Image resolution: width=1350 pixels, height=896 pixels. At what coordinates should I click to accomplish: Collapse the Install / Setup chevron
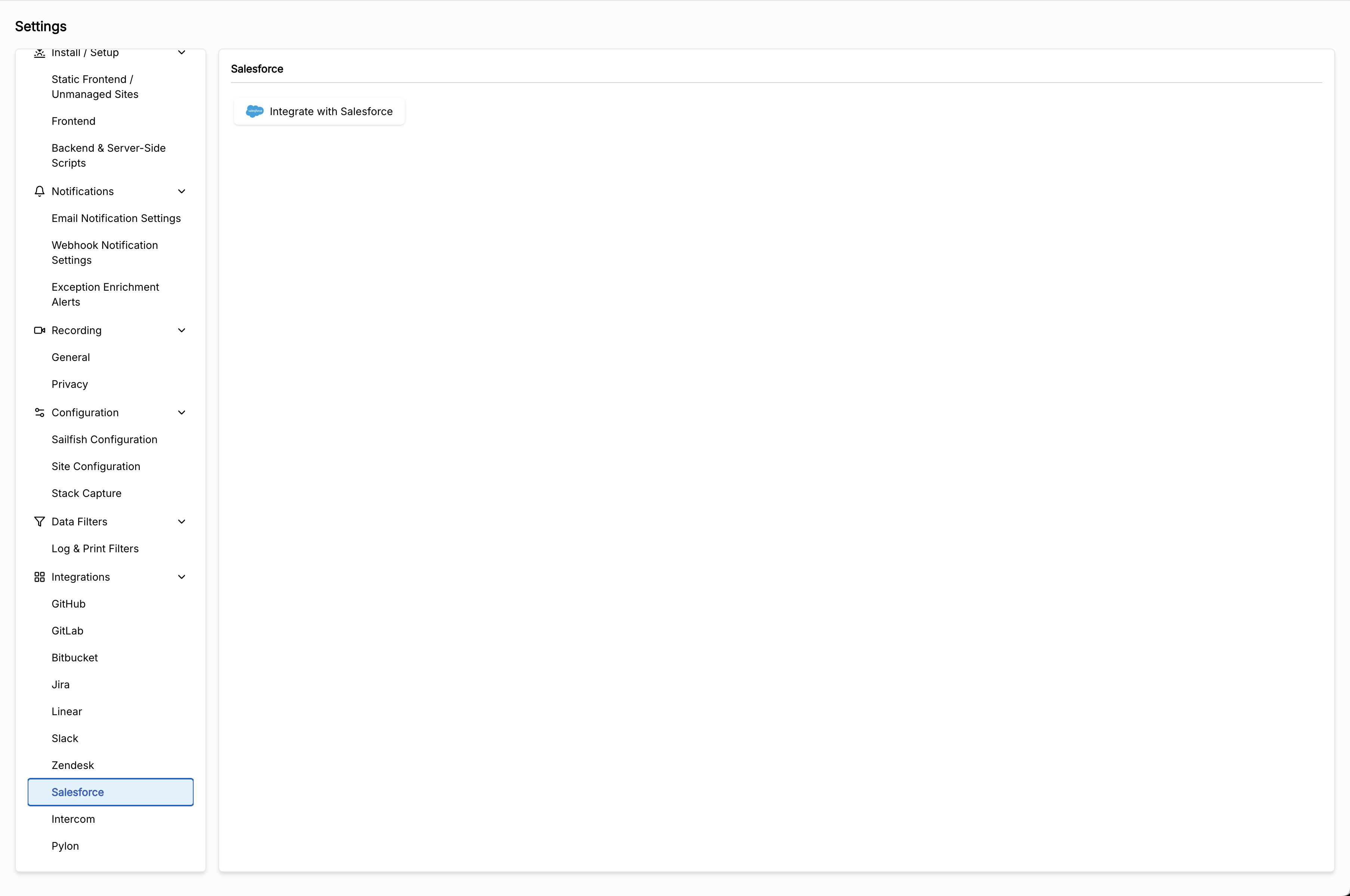(x=182, y=53)
